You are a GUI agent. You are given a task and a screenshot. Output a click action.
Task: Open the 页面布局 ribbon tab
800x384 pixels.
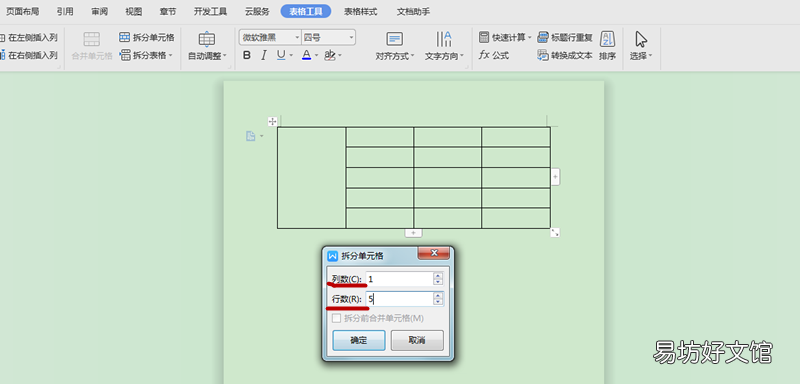[x=22, y=11]
